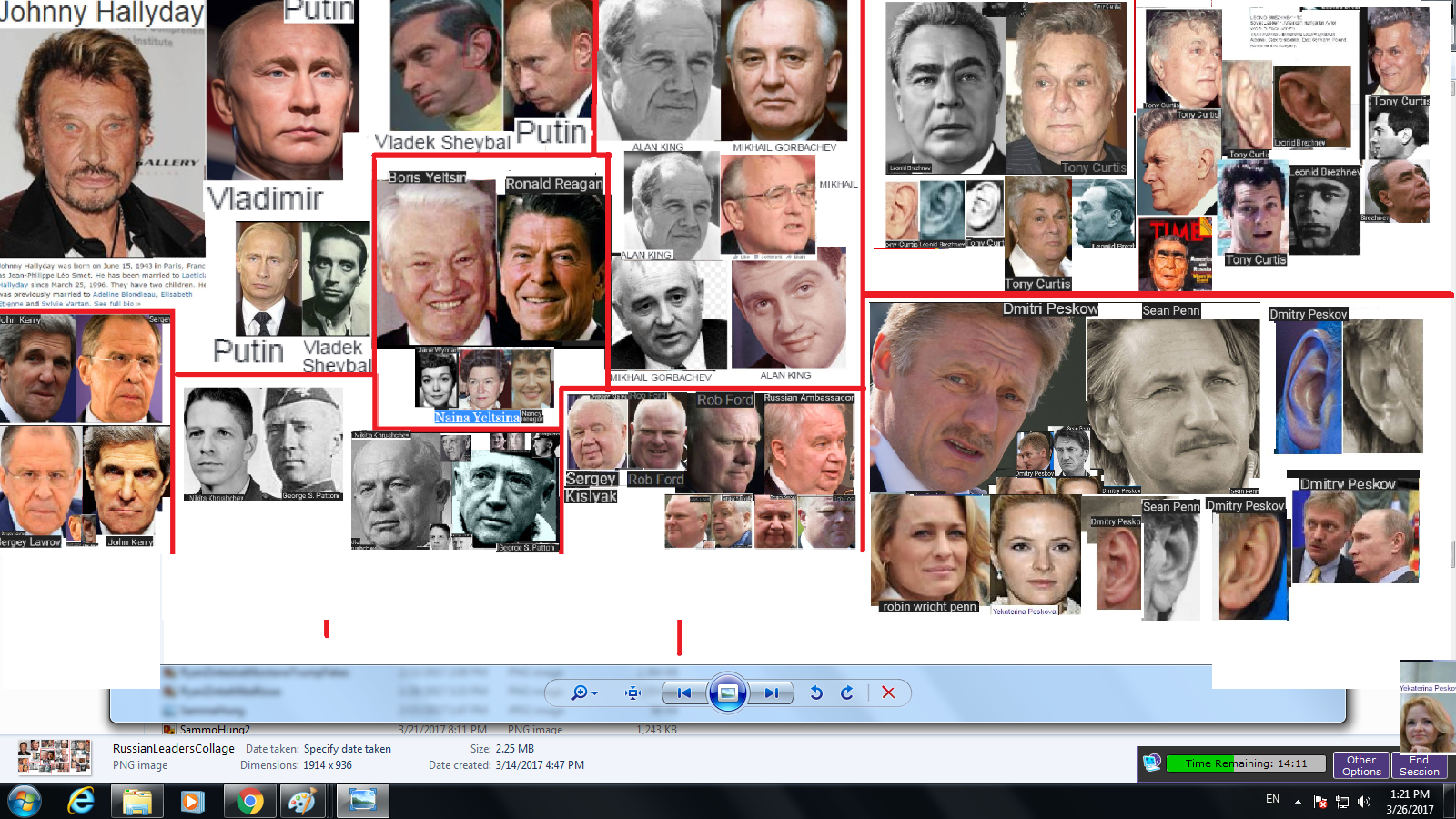This screenshot has height=819, width=1456.
Task: Start the slide show with center button
Action: [727, 693]
